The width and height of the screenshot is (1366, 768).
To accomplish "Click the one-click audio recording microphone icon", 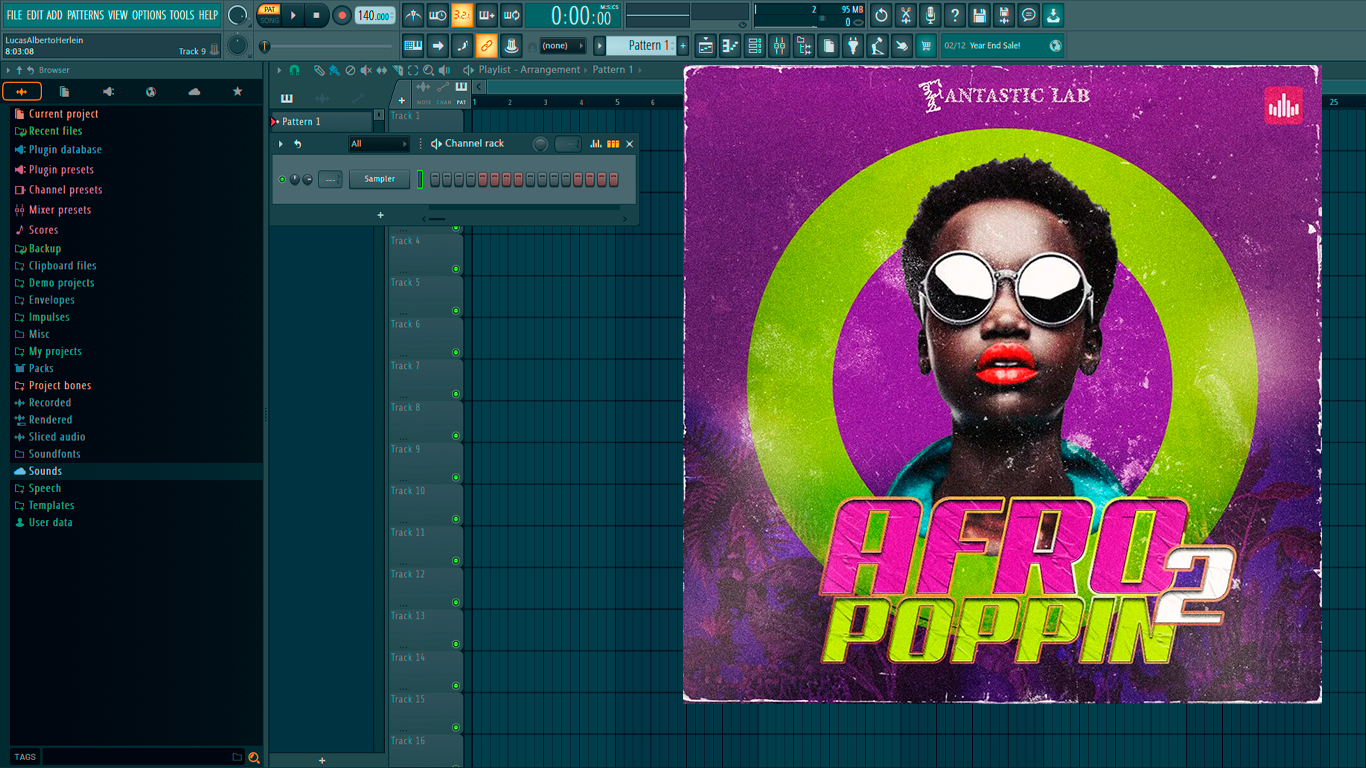I will click(x=930, y=15).
